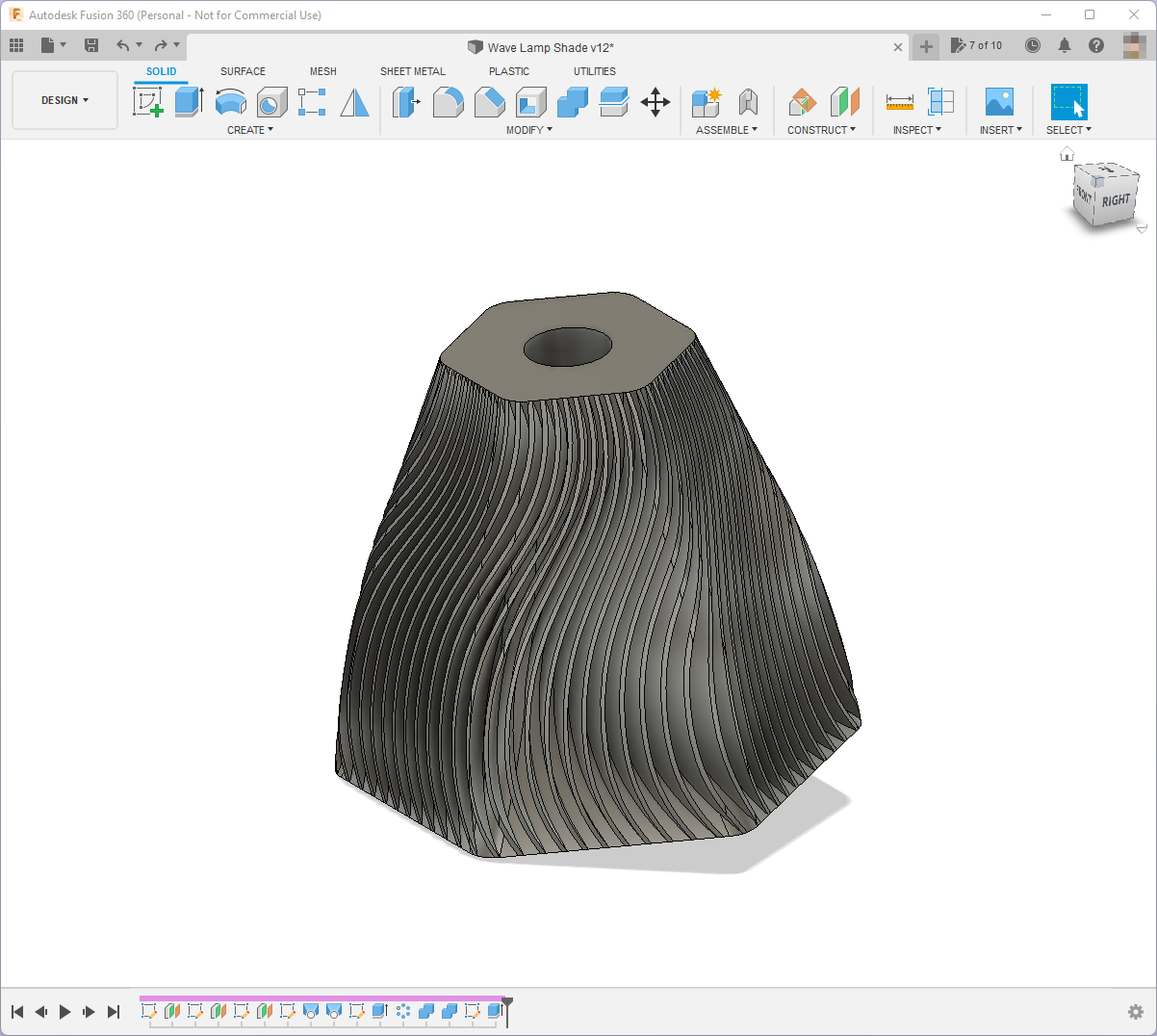The width and height of the screenshot is (1157, 1036).
Task: Activate the Move/Copy arrows tool
Action: pos(656,102)
